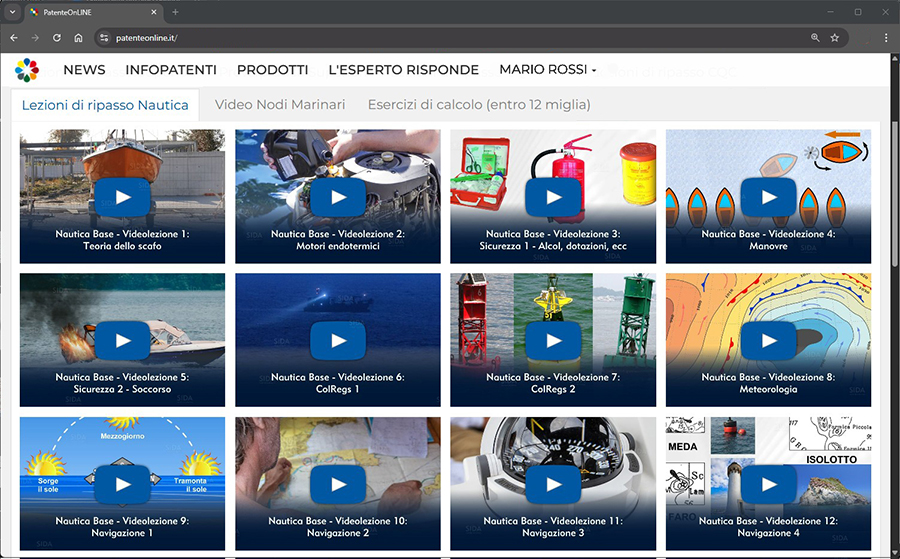Start Videolezione 4 Manovre play button
Viewport: 900px width, 559px height.
click(x=768, y=197)
